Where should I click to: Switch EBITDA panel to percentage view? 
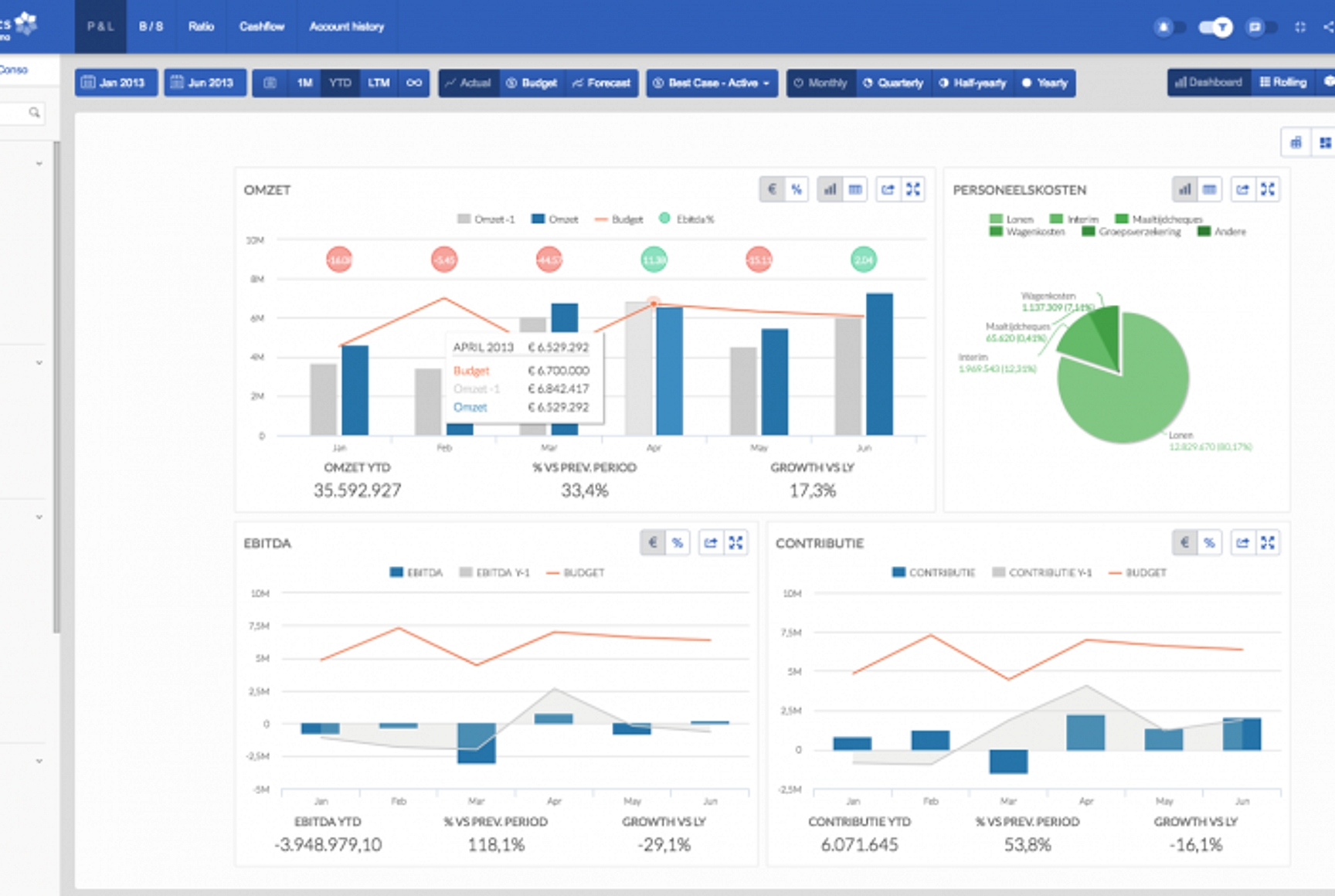click(x=678, y=542)
